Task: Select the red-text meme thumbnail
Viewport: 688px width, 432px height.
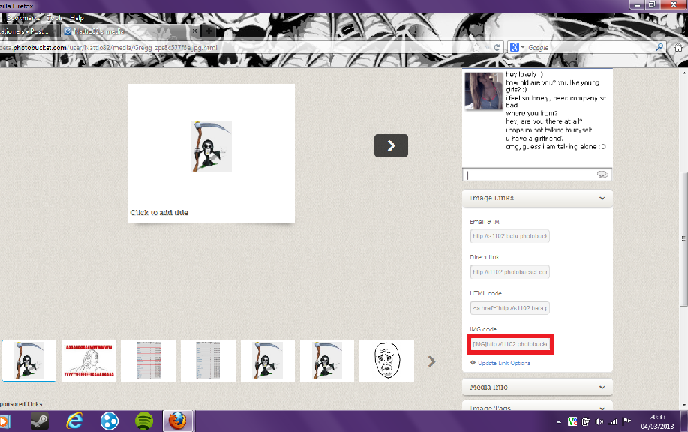Action: [89, 361]
